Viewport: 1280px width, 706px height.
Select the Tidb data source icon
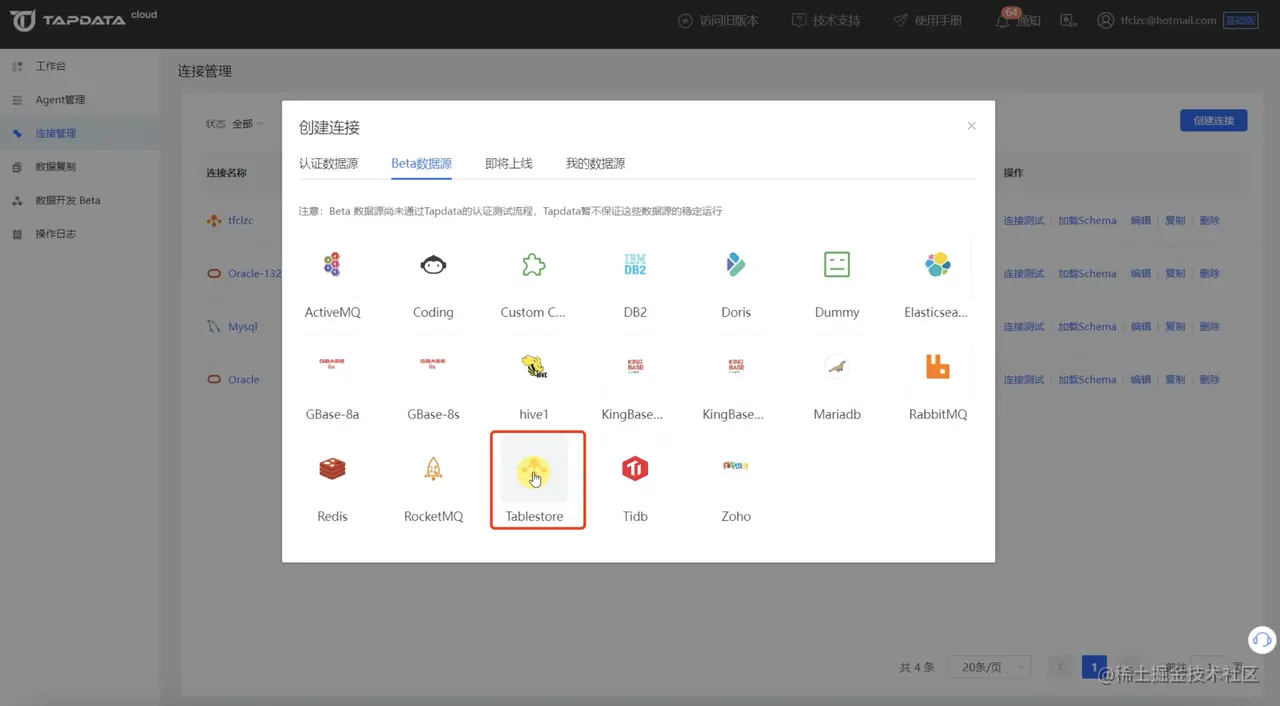(635, 468)
